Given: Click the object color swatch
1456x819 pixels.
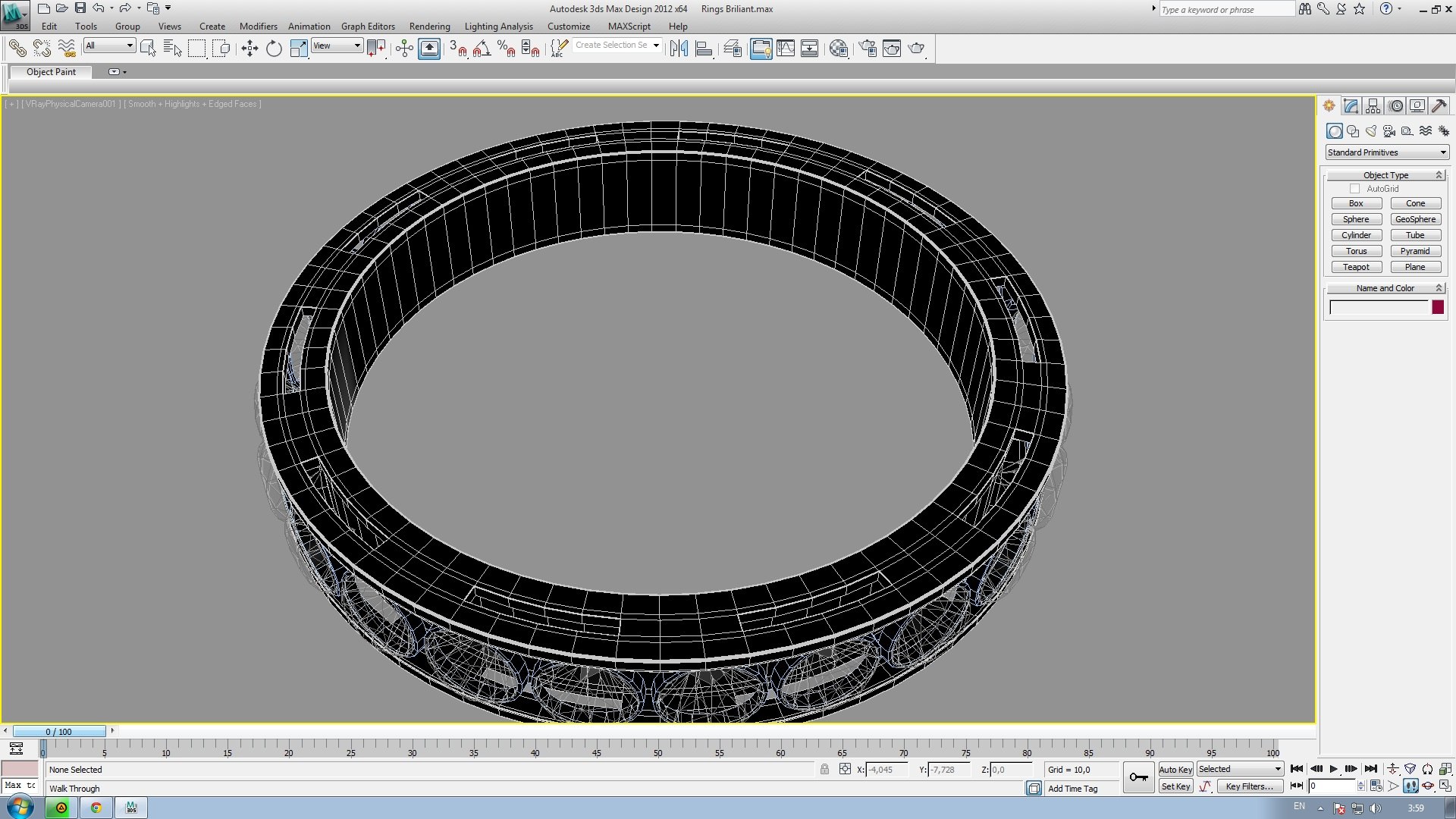Looking at the screenshot, I should pos(1438,307).
